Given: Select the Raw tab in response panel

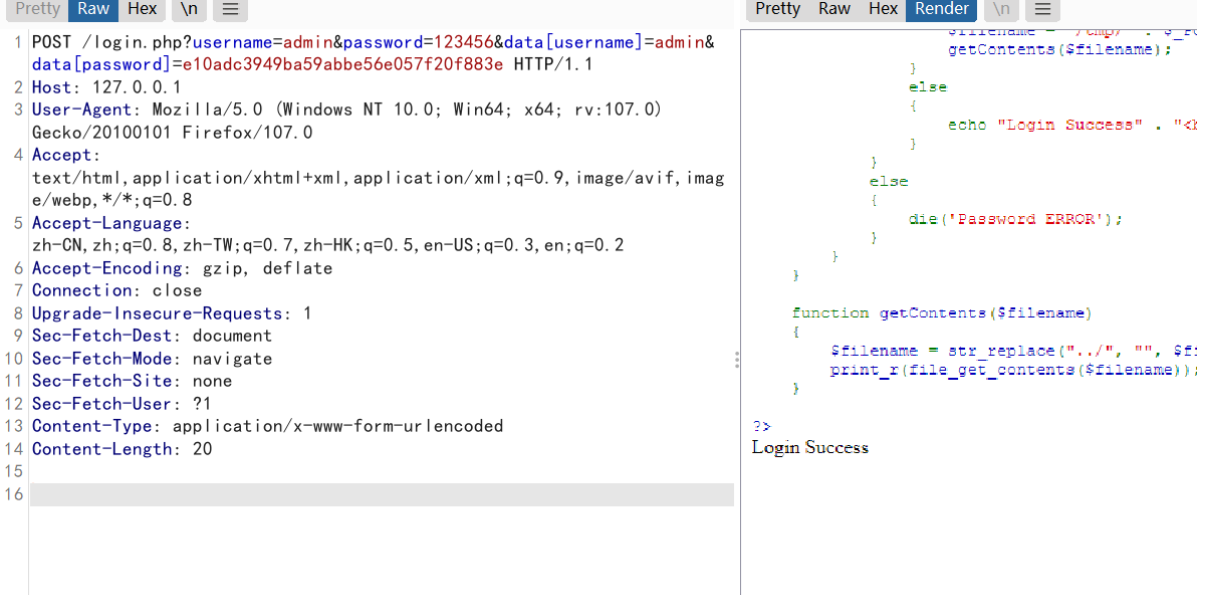Looking at the screenshot, I should coord(834,10).
